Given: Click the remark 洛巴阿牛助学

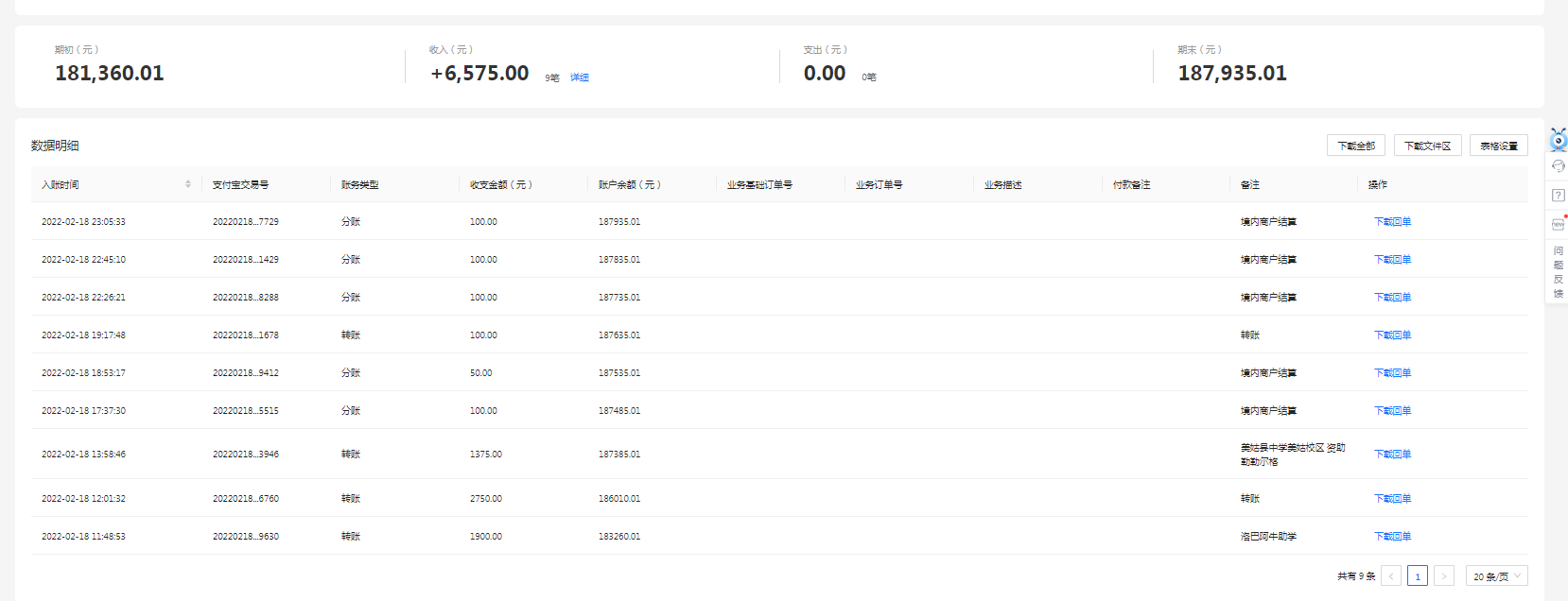Looking at the screenshot, I should pyautogui.click(x=1268, y=537).
